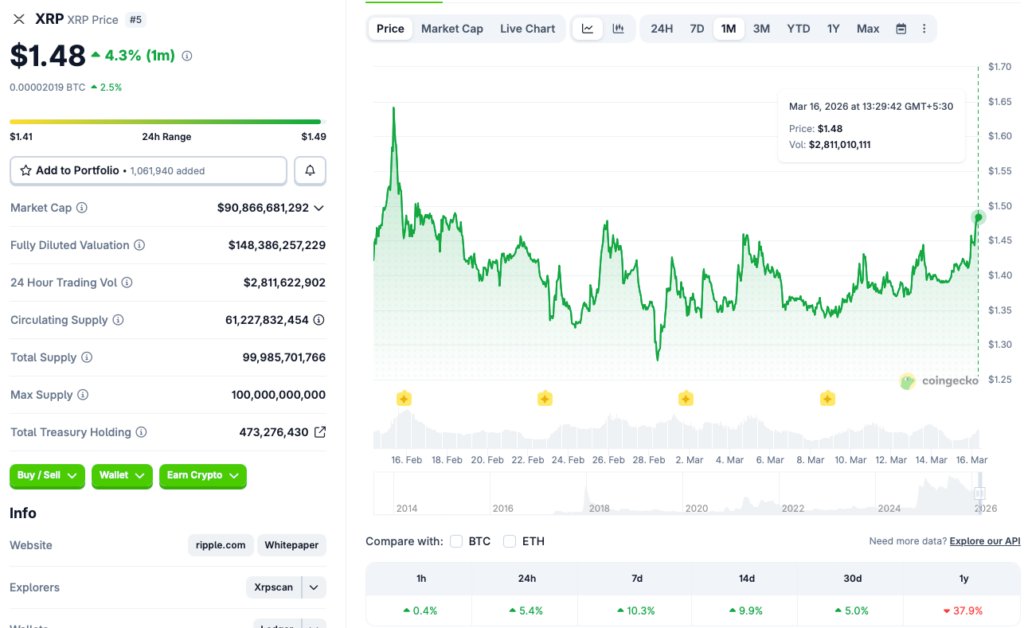Click the 24h Range price bar
The image size is (1024, 628).
click(x=167, y=119)
